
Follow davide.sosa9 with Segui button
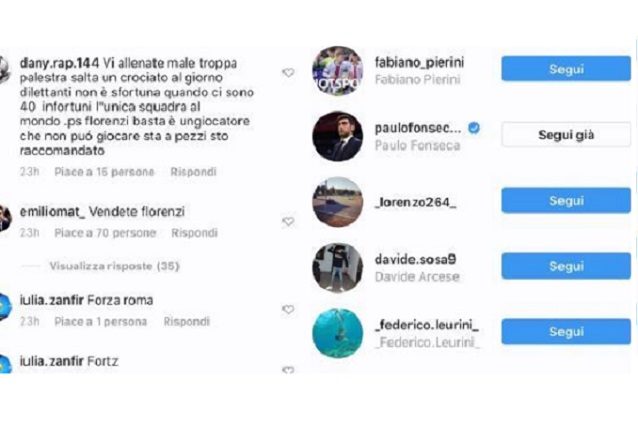click(x=566, y=266)
